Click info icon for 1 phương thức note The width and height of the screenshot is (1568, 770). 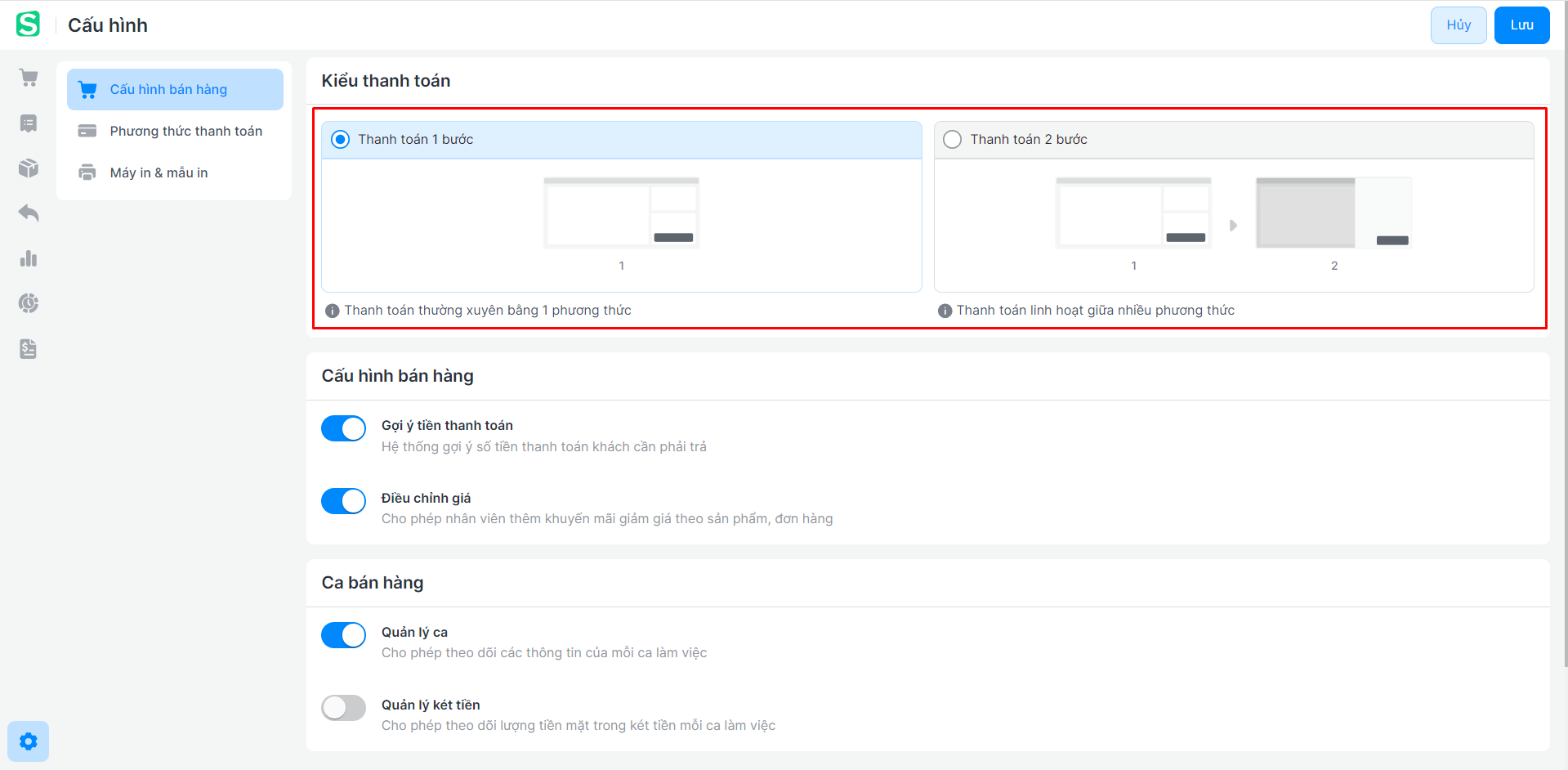pos(332,311)
